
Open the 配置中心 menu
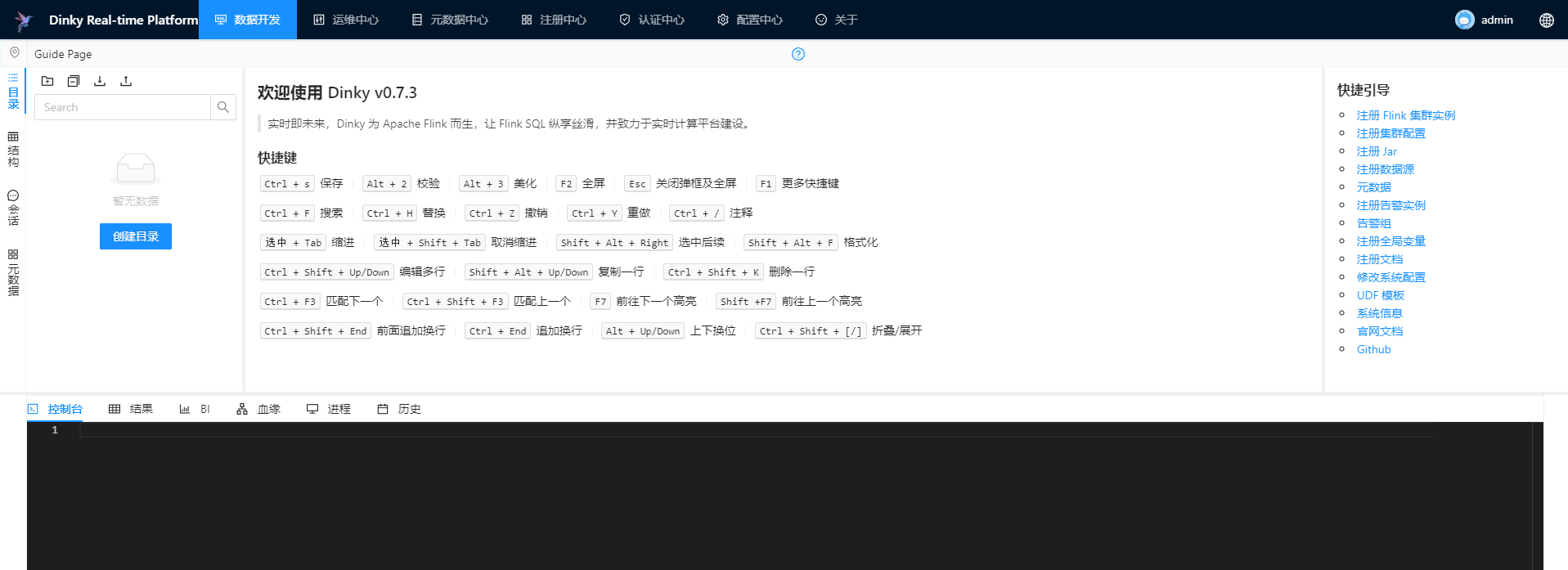click(750, 20)
